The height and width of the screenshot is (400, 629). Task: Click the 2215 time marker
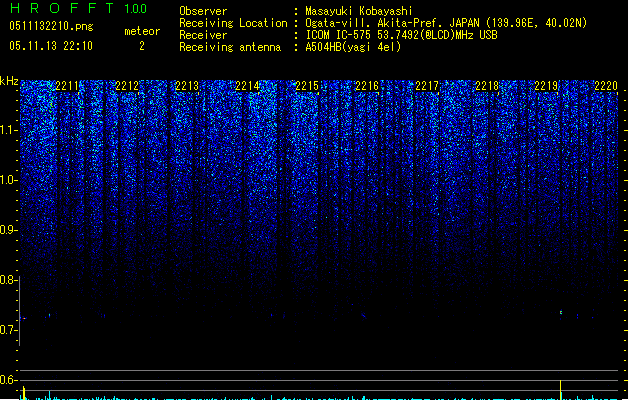(x=307, y=86)
